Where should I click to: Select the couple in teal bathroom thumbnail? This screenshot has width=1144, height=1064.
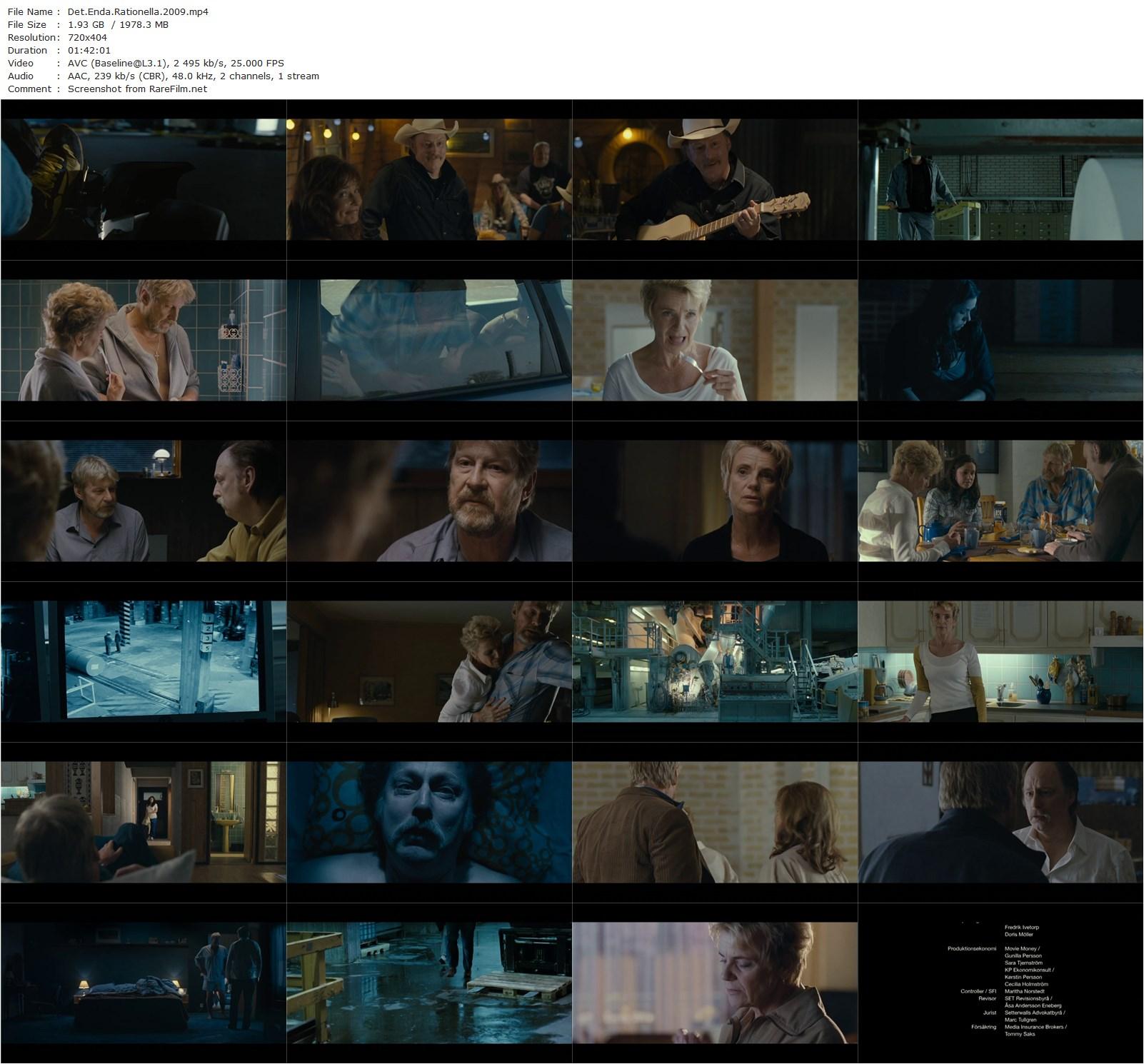point(143,340)
